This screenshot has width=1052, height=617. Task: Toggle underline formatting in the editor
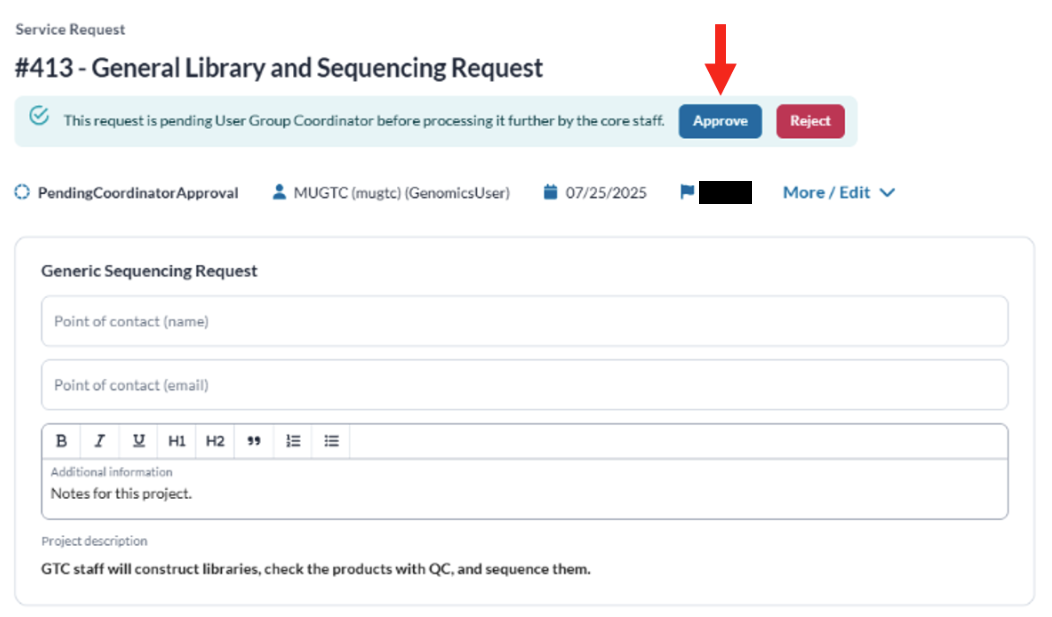click(139, 441)
